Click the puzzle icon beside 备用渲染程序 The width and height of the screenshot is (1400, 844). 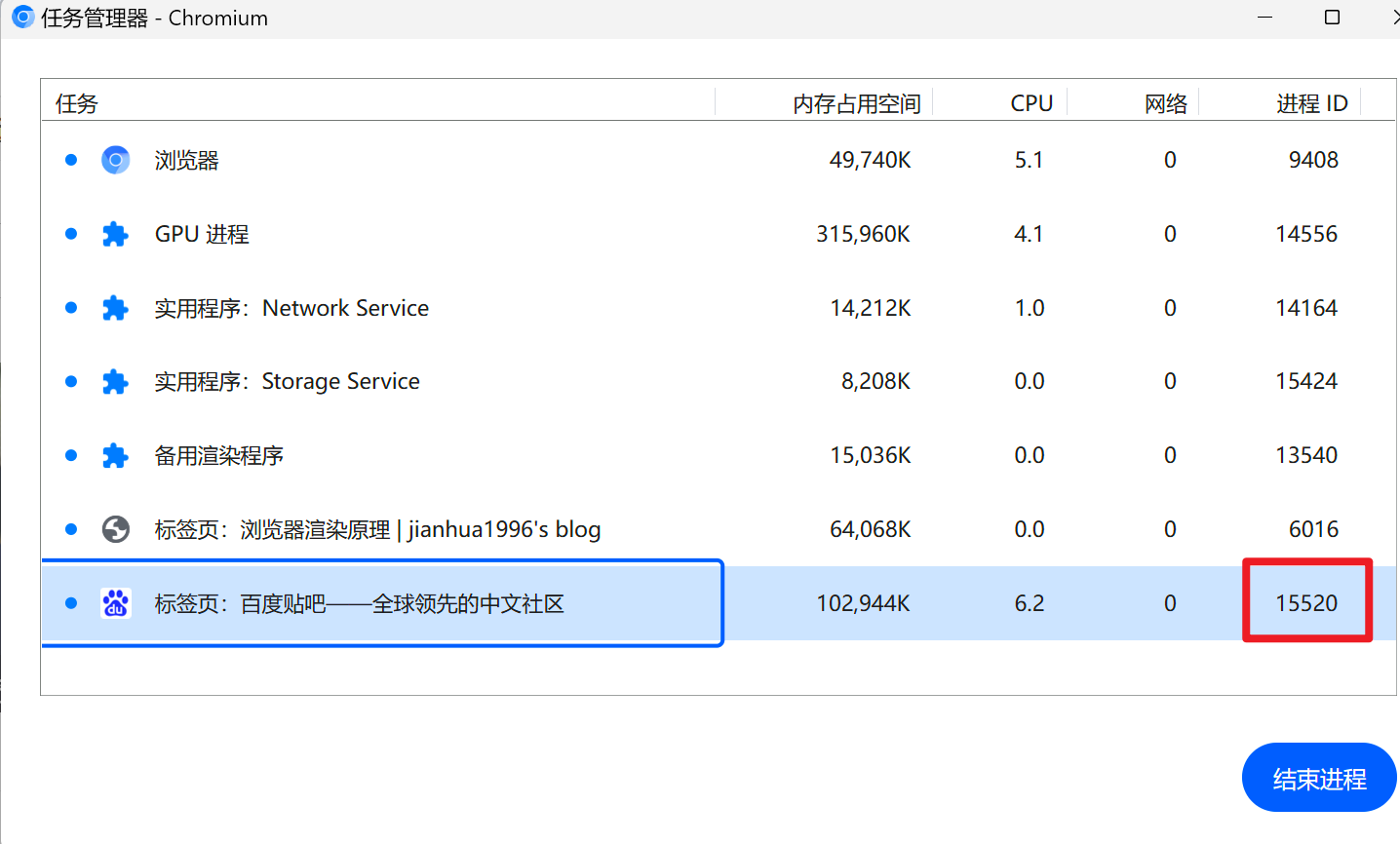coord(115,455)
